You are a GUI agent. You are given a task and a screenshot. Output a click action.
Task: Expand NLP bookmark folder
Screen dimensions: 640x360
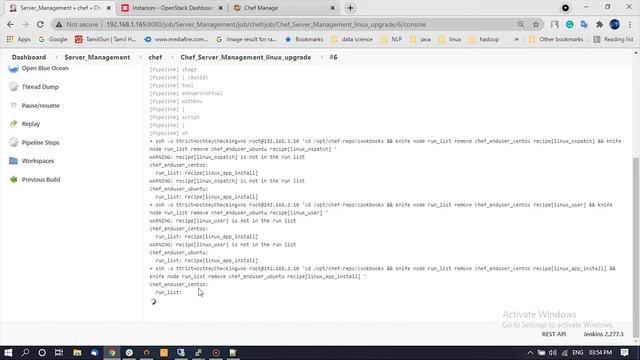click(391, 39)
